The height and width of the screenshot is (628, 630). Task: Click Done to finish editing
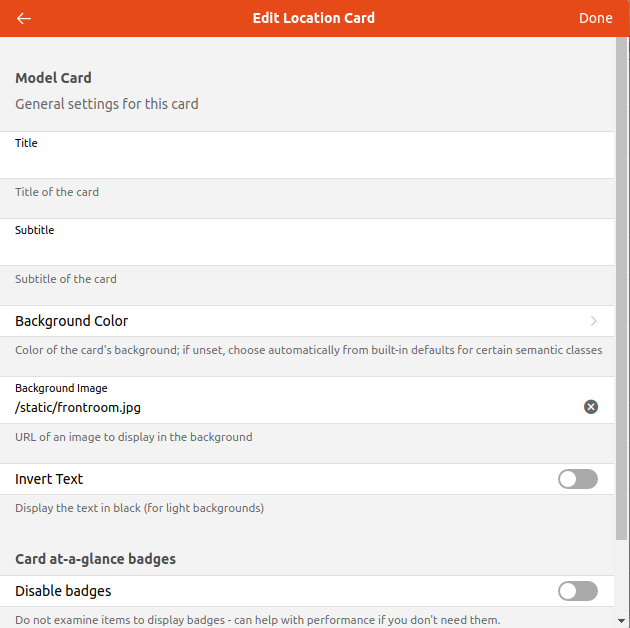coord(595,18)
